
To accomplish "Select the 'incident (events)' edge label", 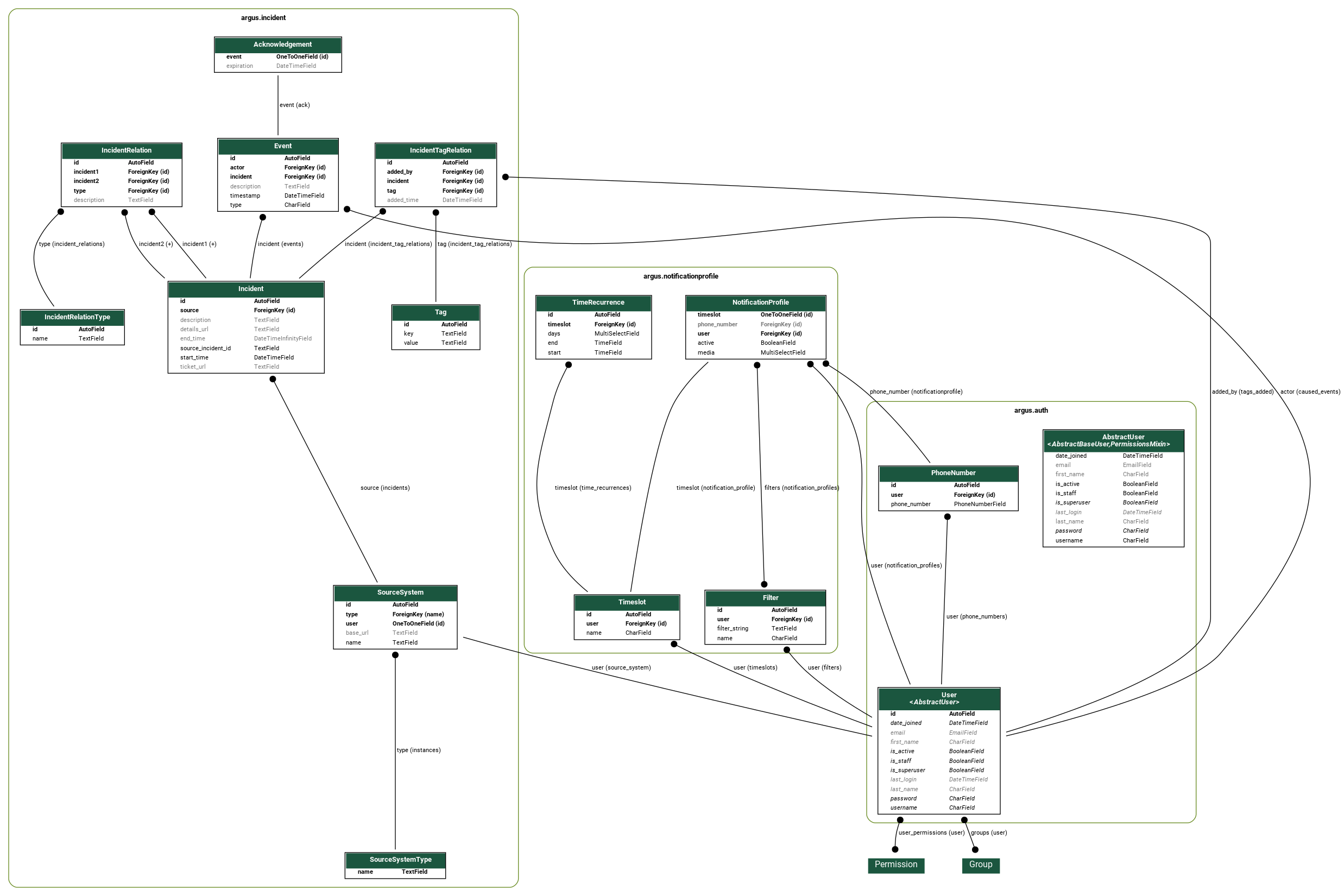I will [281, 244].
